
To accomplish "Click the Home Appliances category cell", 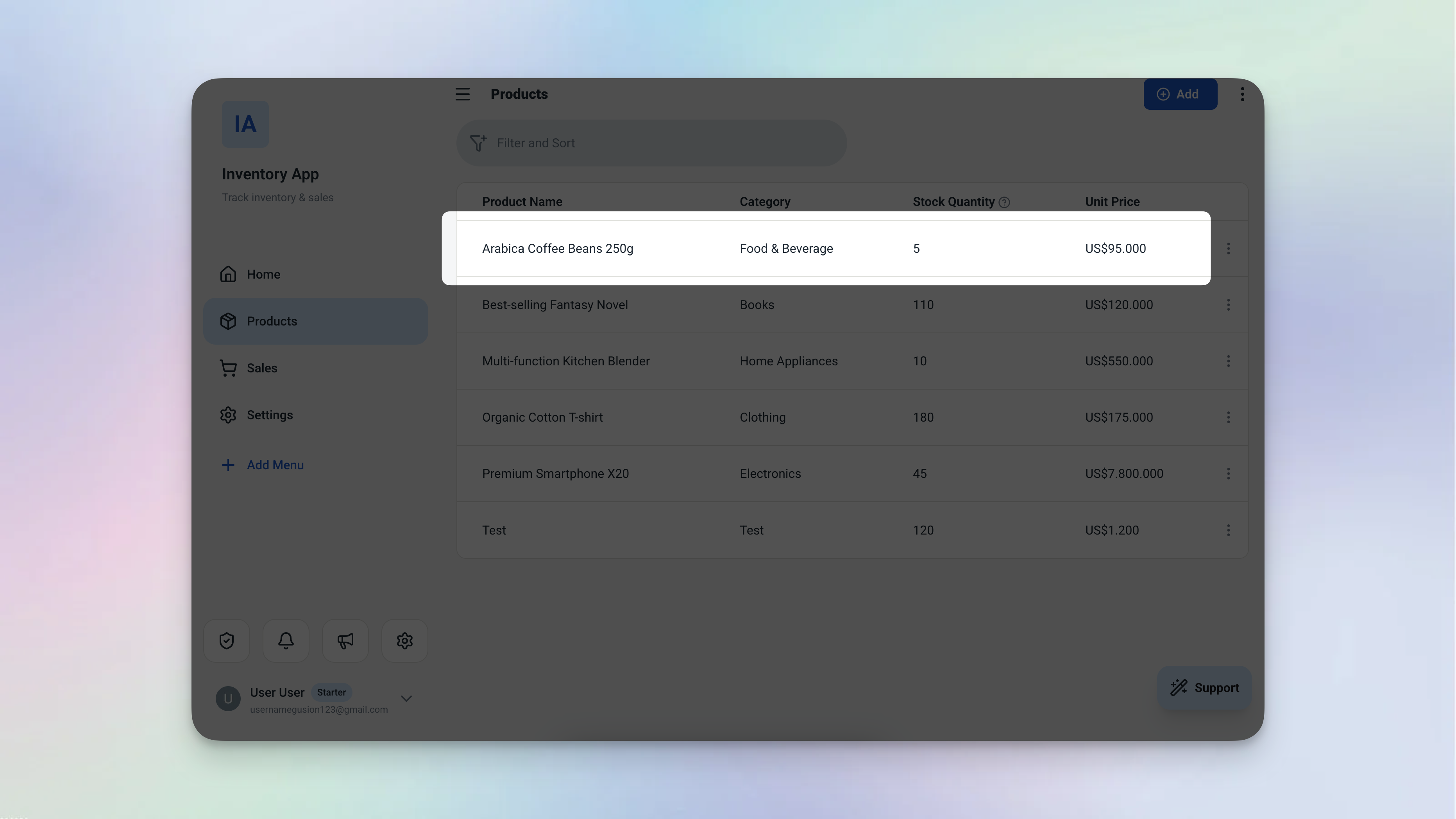I will click(789, 361).
